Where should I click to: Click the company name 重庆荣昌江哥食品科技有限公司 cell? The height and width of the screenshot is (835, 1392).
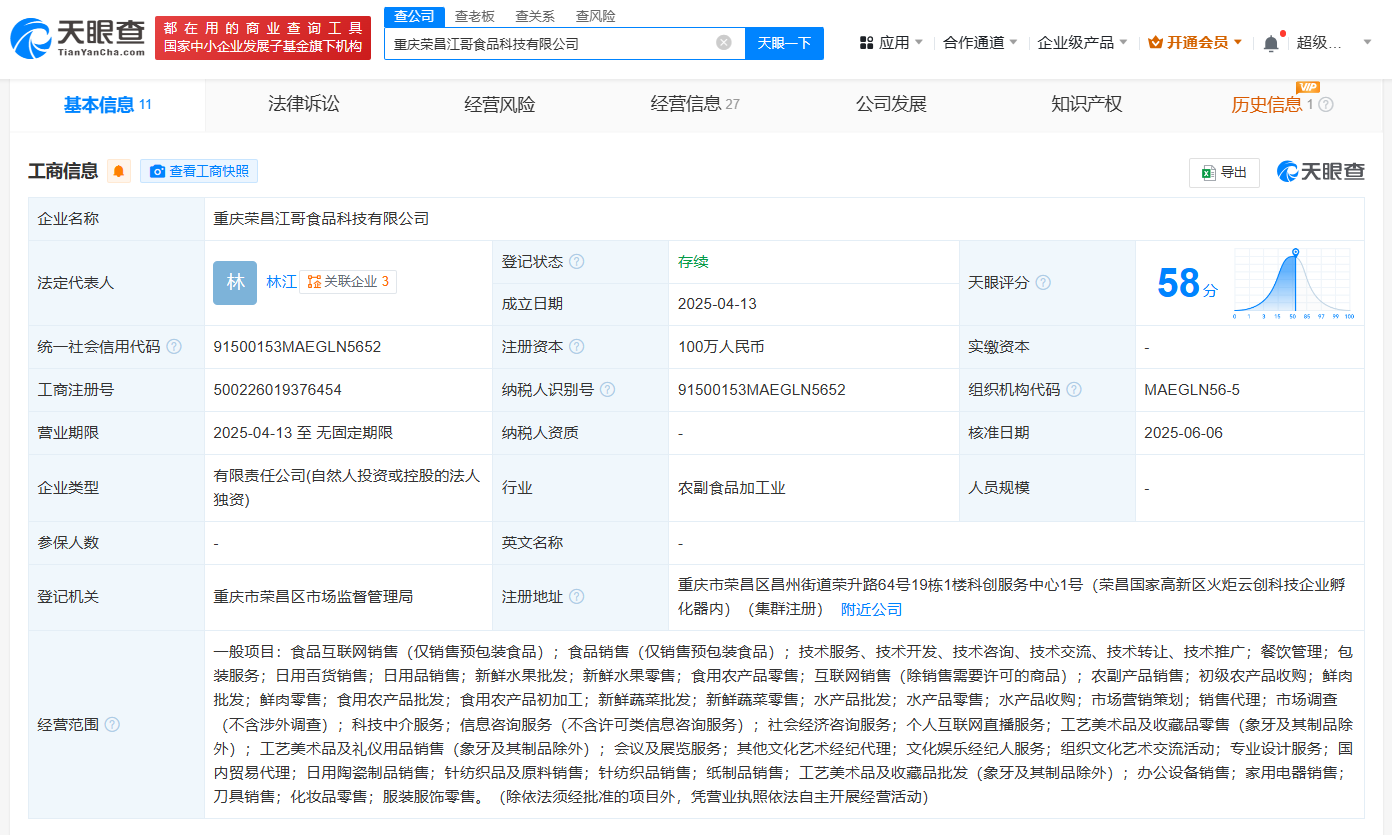pos(321,218)
